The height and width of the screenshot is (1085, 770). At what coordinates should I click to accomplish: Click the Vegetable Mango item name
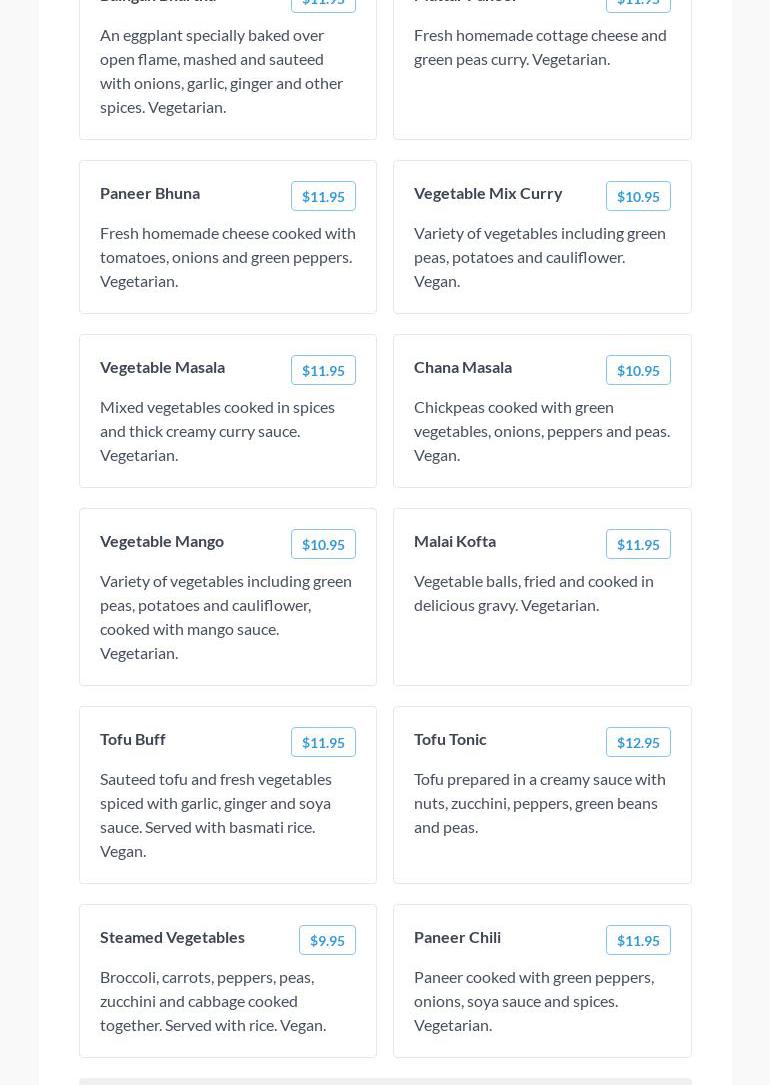162,541
